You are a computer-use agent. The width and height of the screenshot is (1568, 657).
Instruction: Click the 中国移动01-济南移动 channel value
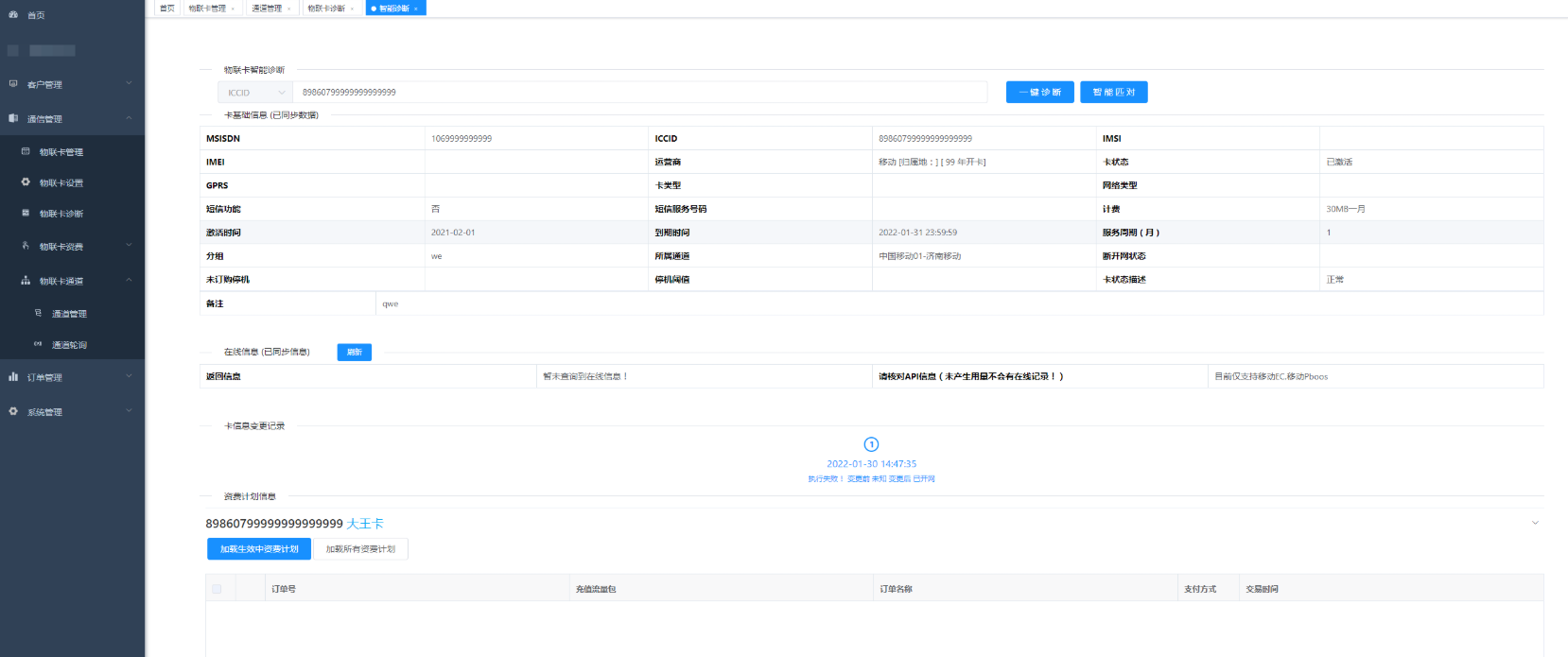click(919, 256)
